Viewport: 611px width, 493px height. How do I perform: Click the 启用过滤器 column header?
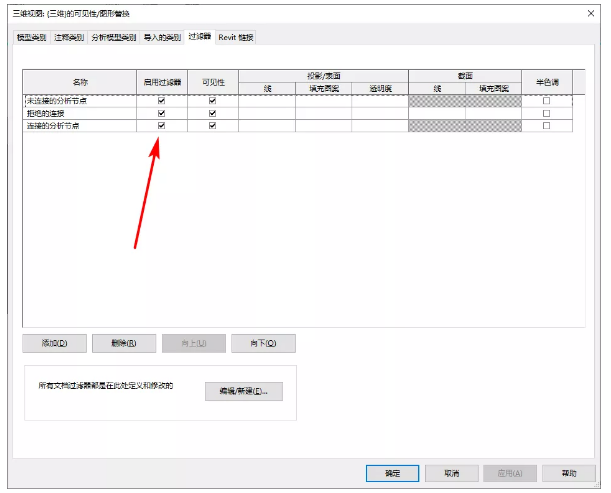click(162, 82)
